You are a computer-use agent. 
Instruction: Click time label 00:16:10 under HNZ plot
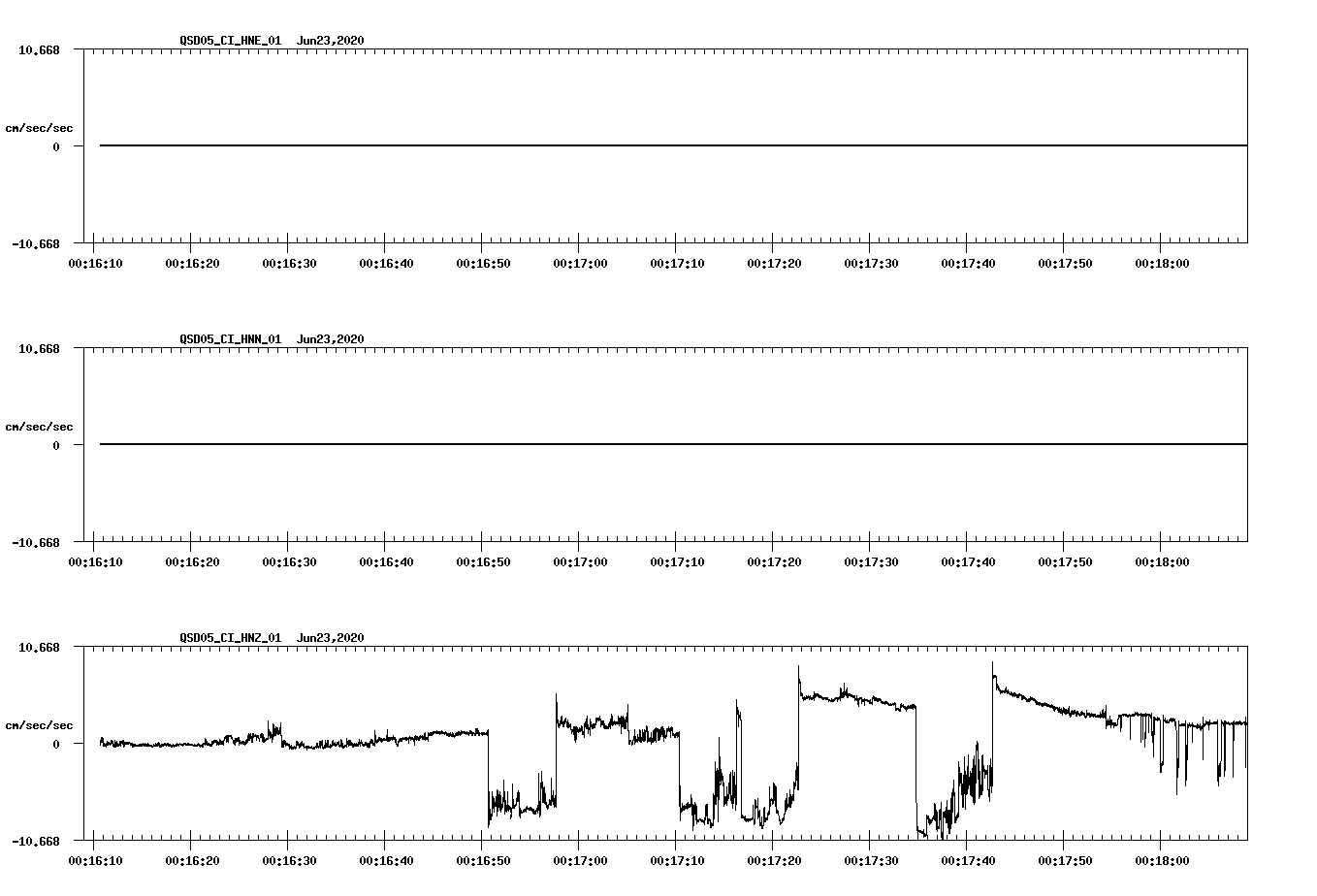tap(95, 861)
